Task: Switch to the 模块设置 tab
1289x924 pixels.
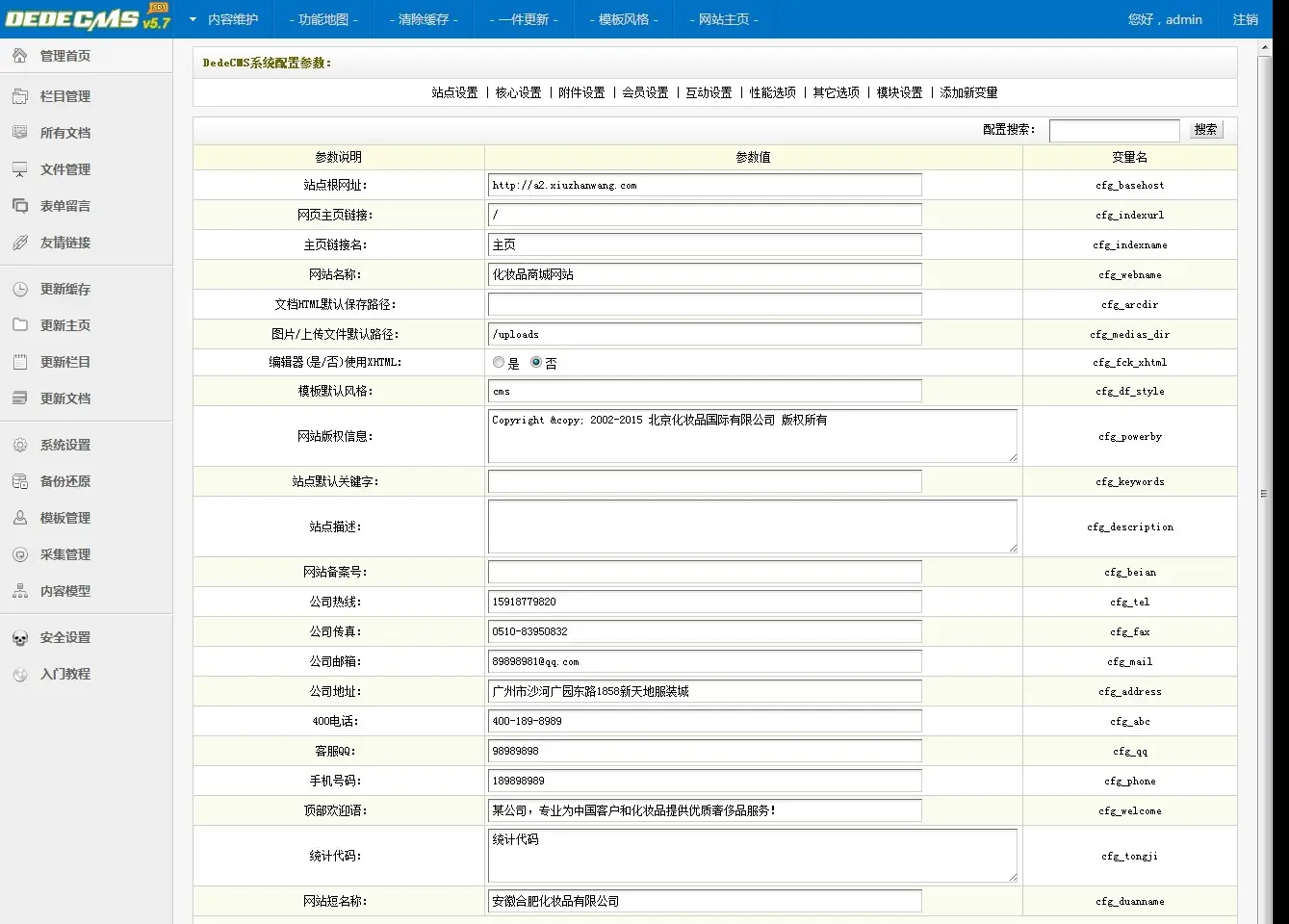Action: [899, 92]
